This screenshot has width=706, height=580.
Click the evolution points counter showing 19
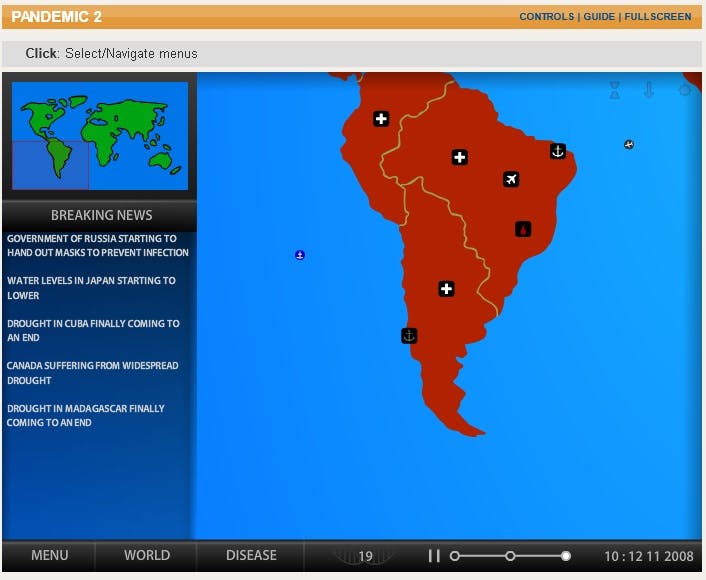365,557
